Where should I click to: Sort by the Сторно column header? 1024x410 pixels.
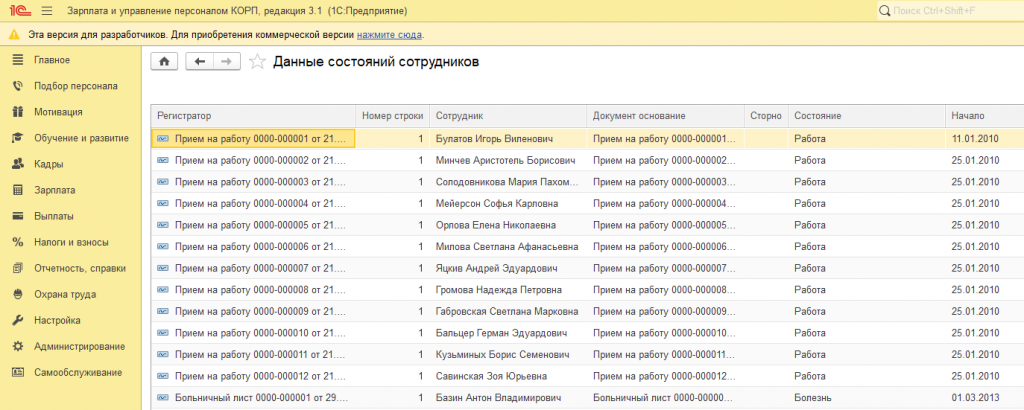(766, 116)
